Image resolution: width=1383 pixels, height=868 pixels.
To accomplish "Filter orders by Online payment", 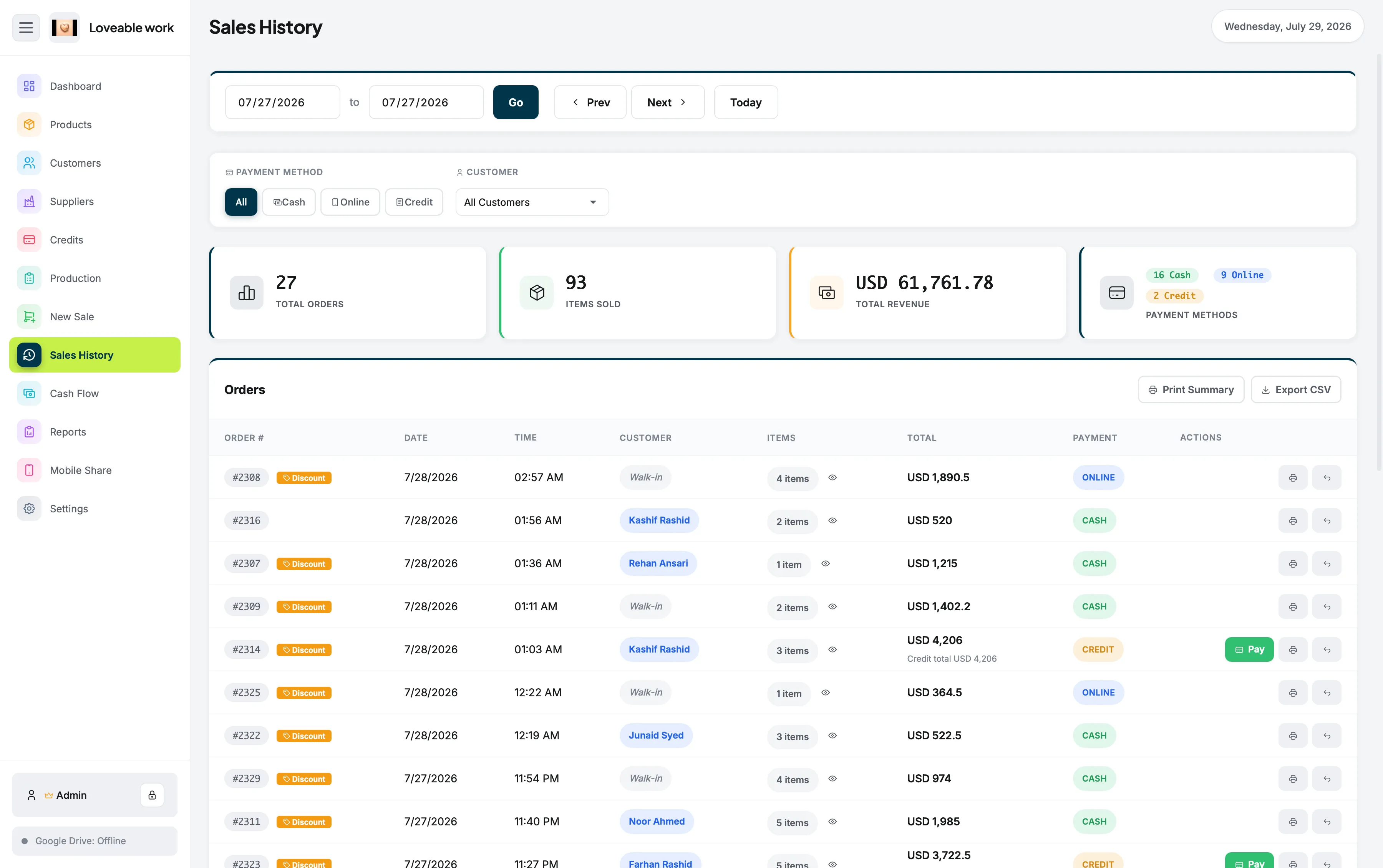I will coord(350,202).
